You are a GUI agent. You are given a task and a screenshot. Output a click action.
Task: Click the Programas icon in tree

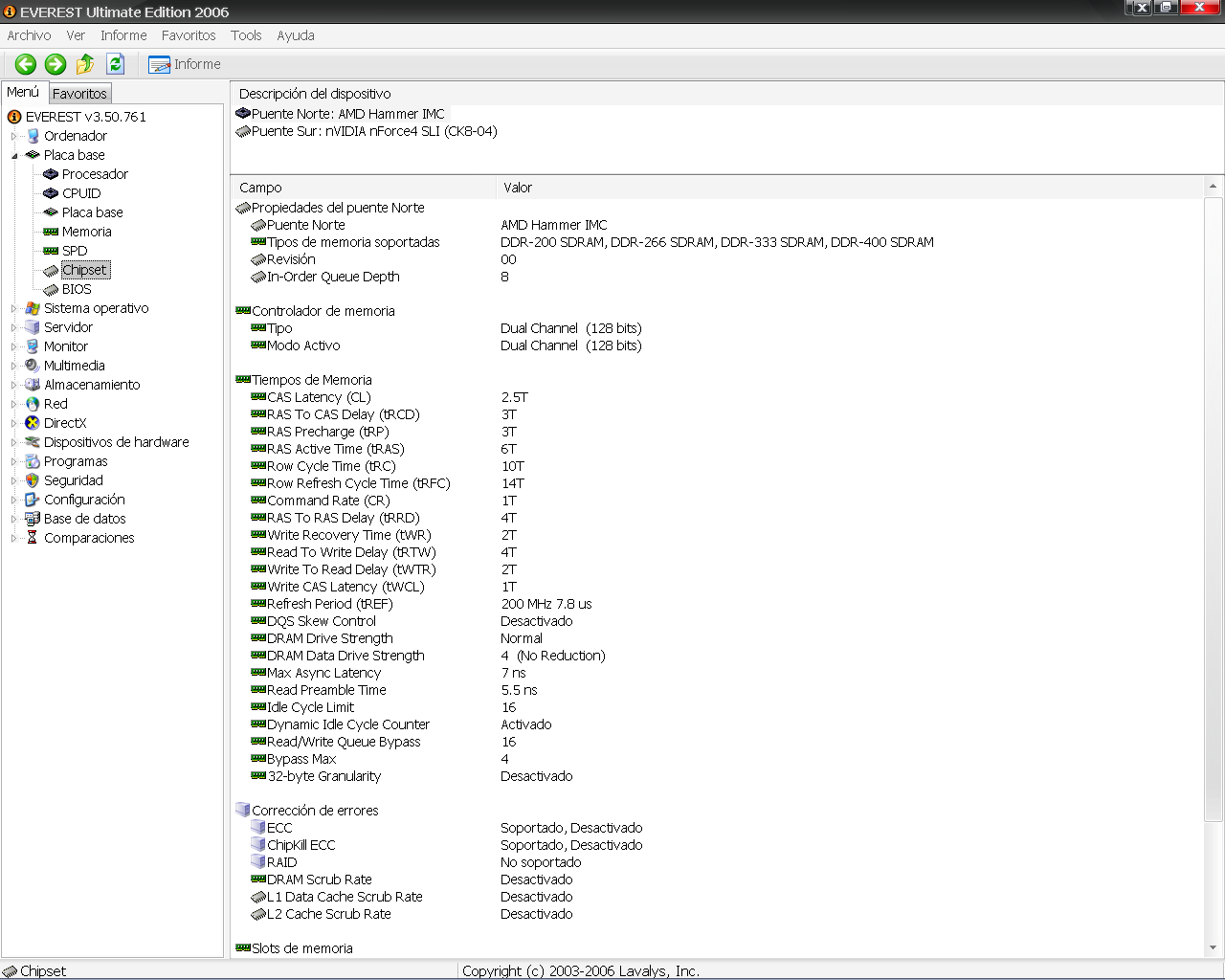click(33, 461)
